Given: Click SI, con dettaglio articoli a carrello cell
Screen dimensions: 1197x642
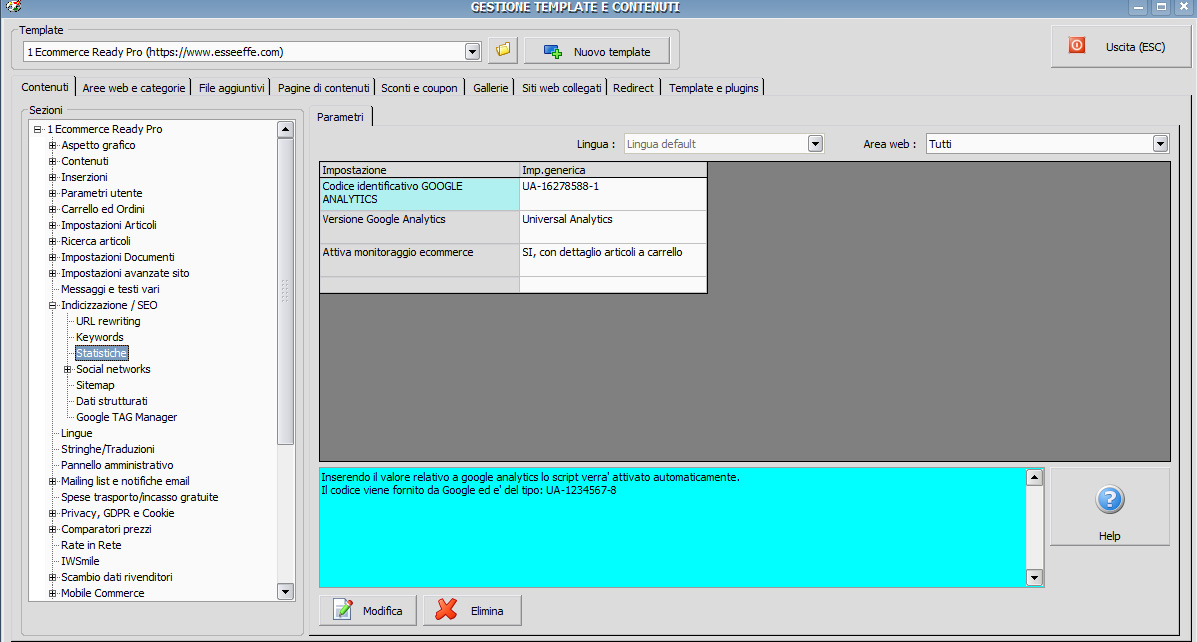Looking at the screenshot, I should (x=613, y=260).
